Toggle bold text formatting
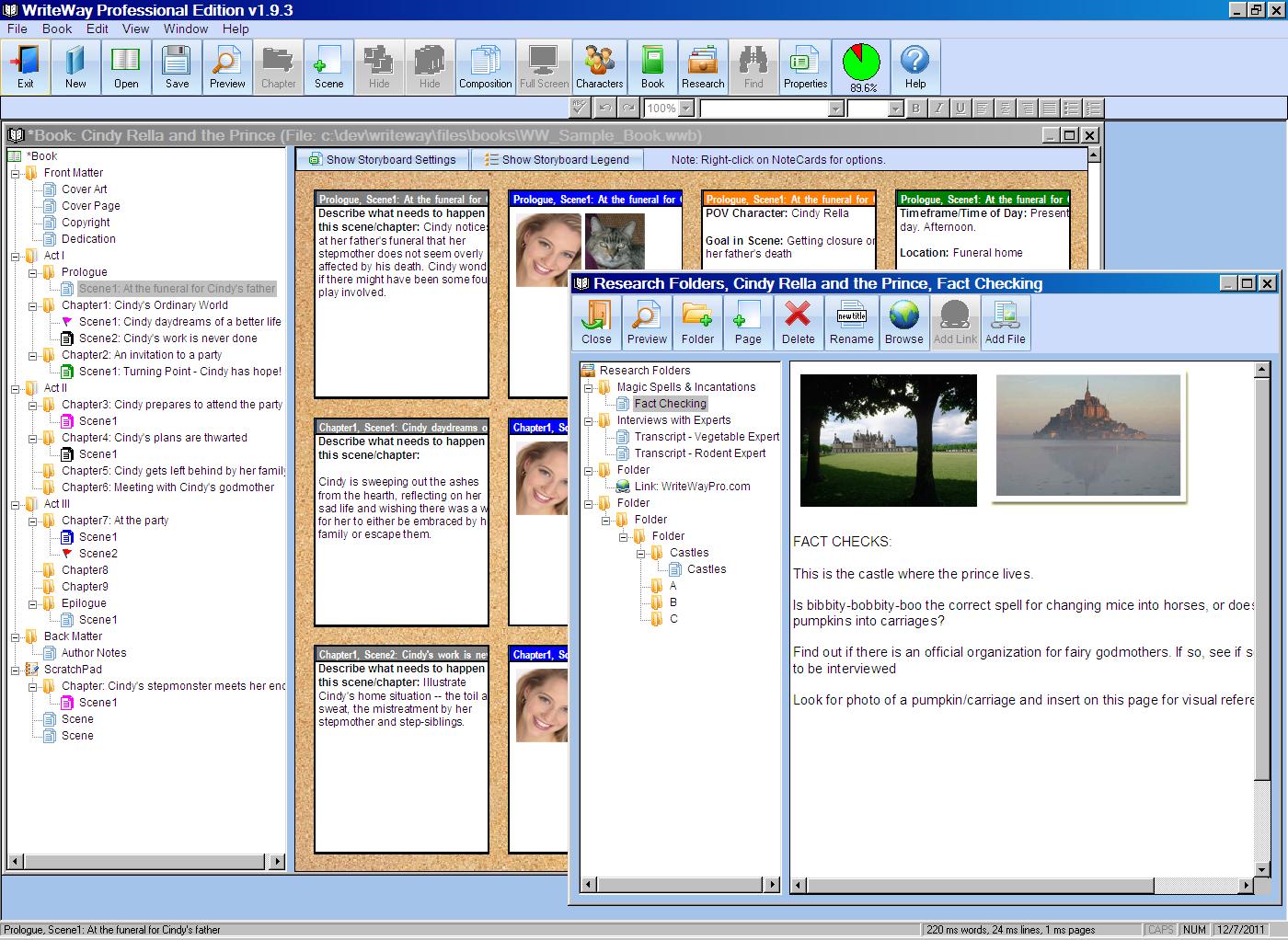Image resolution: width=1288 pixels, height=940 pixels. [914, 108]
